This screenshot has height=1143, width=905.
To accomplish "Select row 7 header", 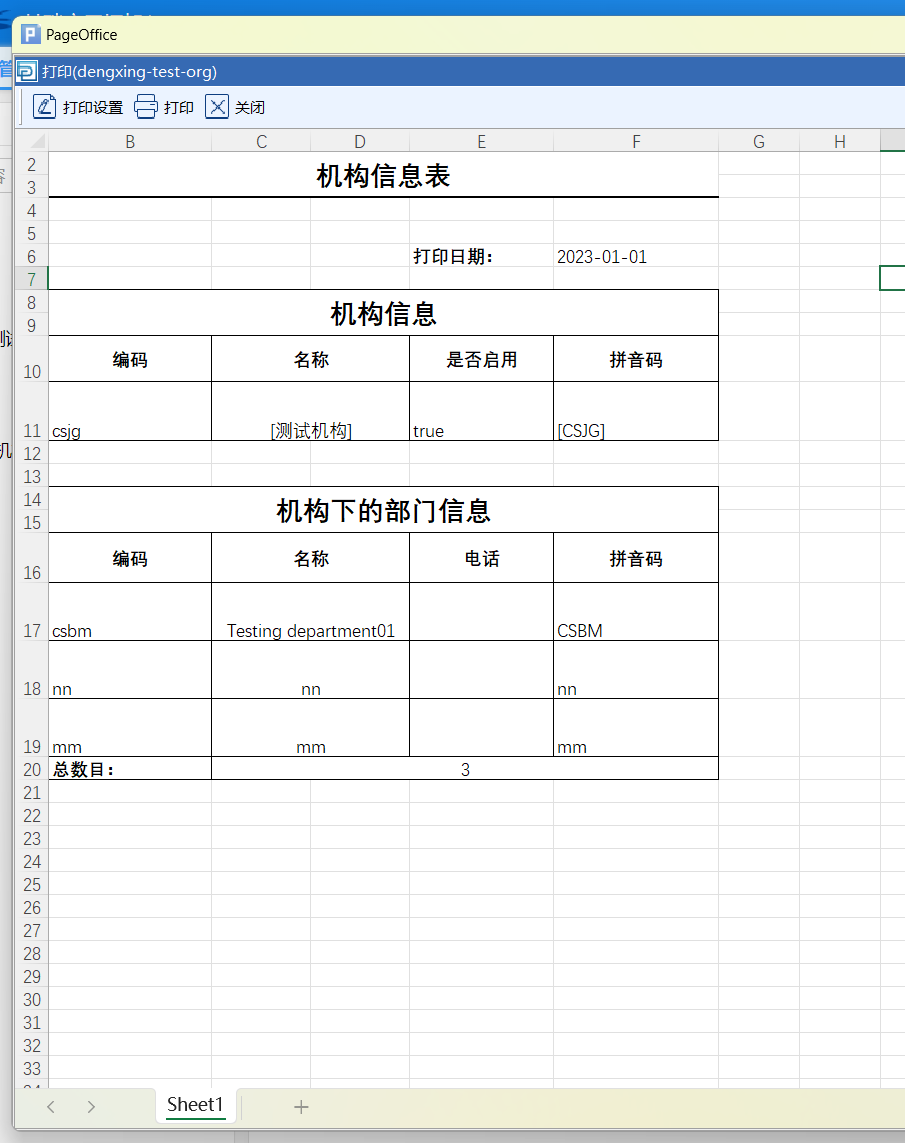I will click(32, 279).
